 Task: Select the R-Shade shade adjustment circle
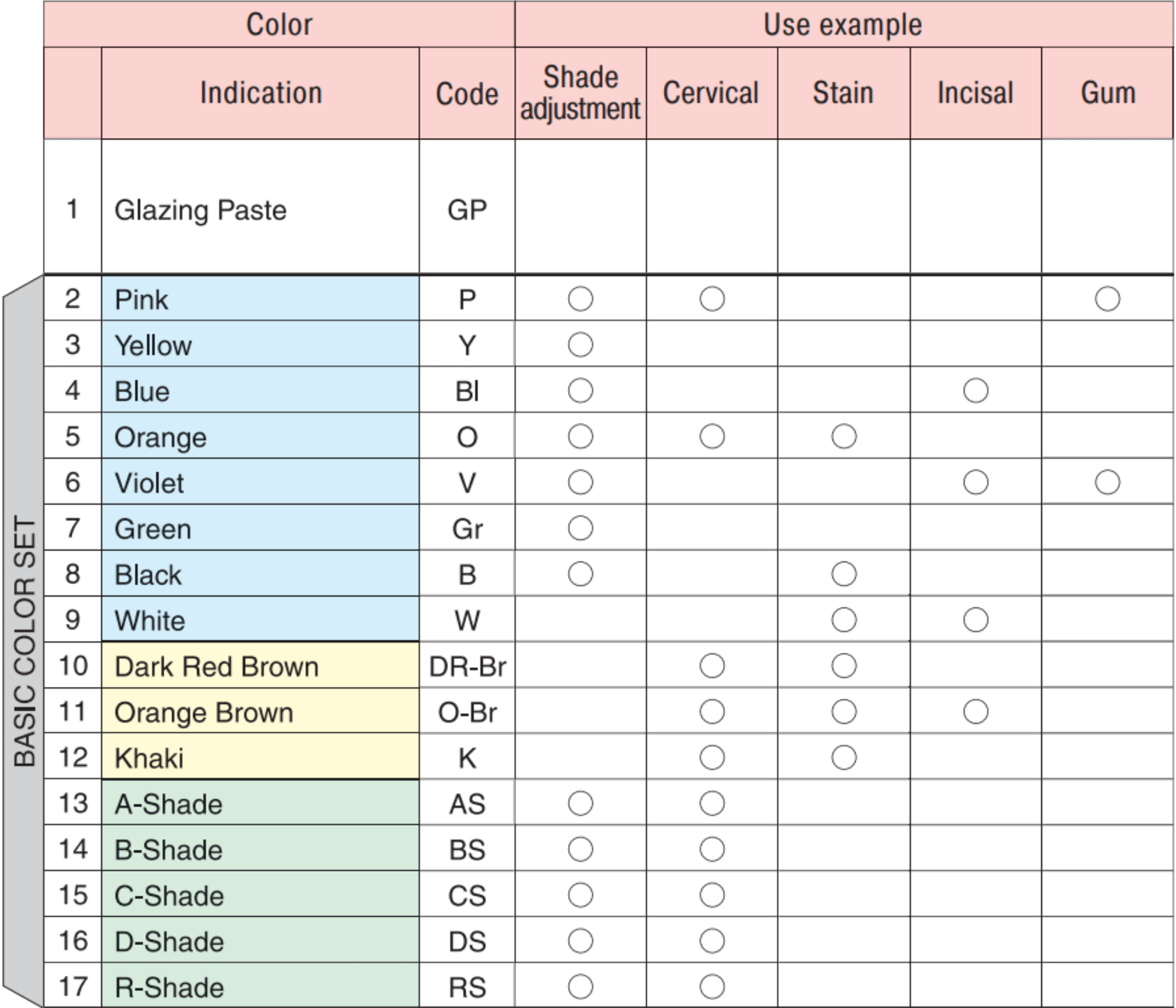point(580,987)
